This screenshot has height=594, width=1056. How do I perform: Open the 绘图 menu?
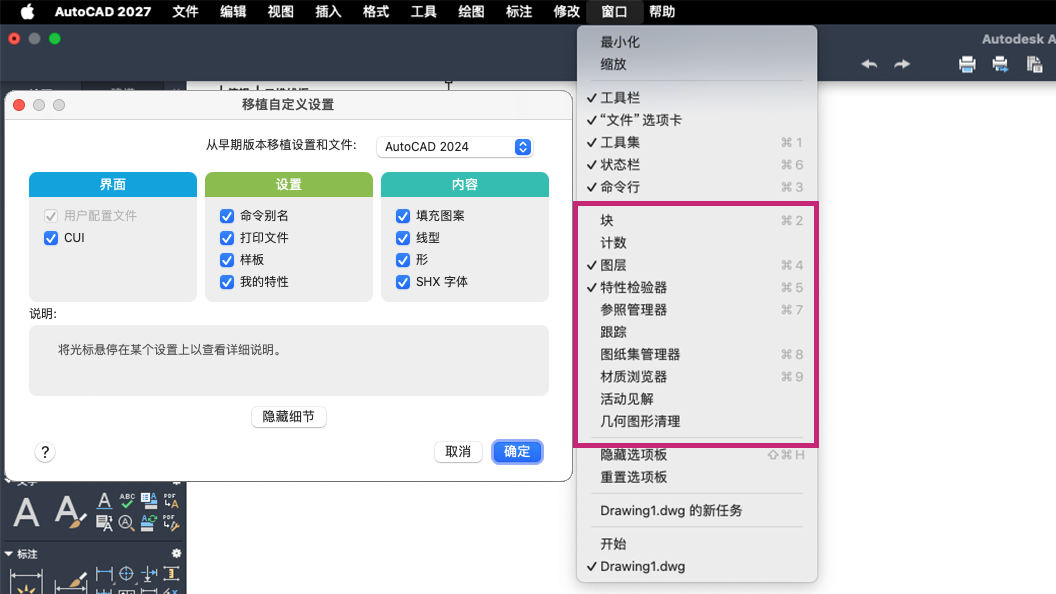[471, 11]
